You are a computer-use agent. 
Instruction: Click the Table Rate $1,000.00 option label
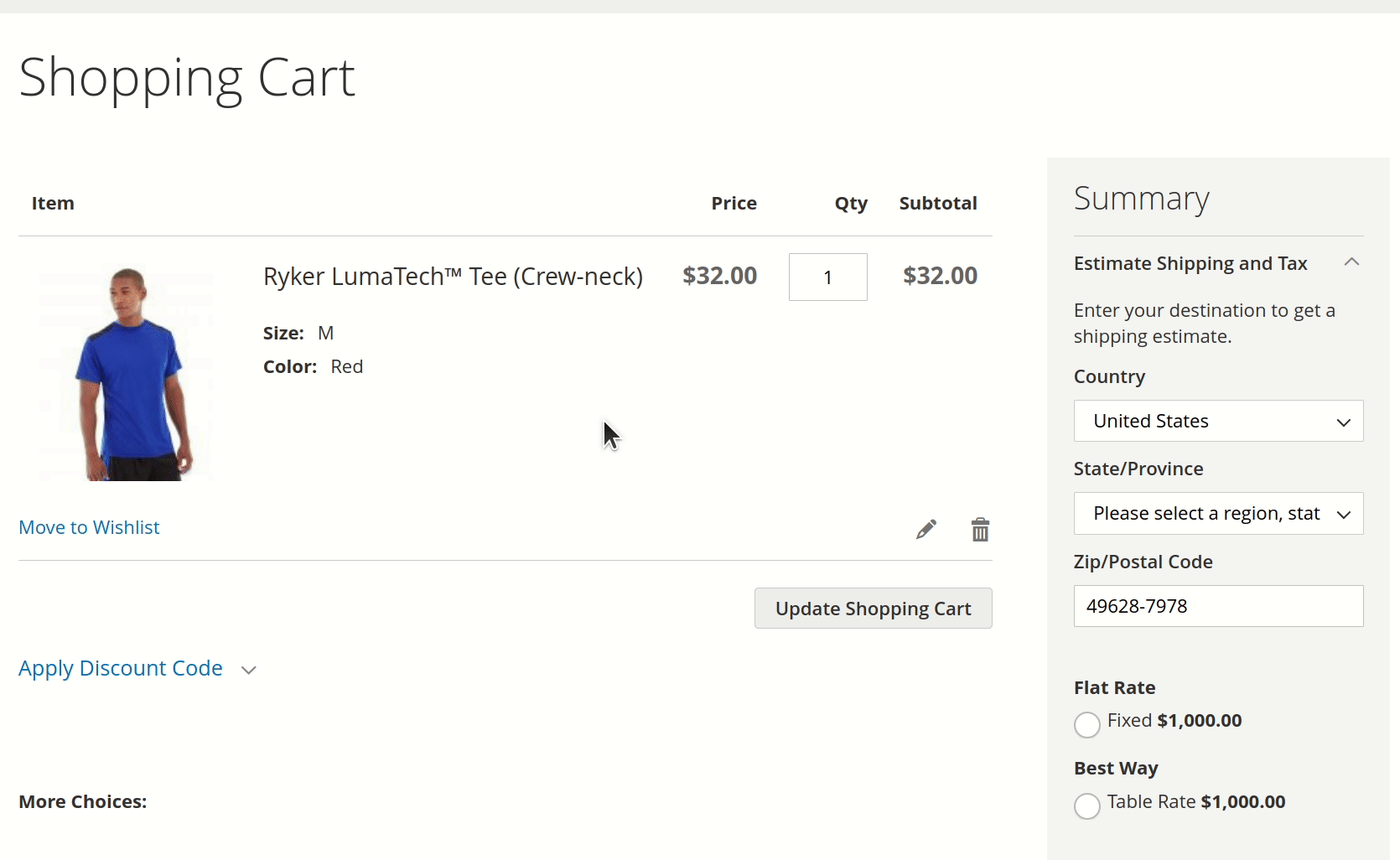pyautogui.click(x=1195, y=802)
